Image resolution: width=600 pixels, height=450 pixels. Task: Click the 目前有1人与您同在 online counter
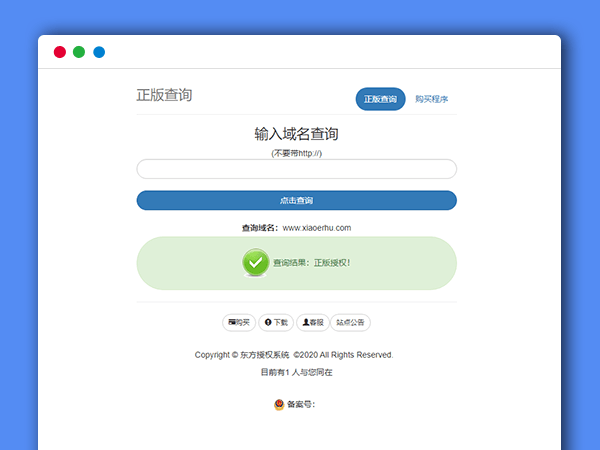click(x=296, y=372)
